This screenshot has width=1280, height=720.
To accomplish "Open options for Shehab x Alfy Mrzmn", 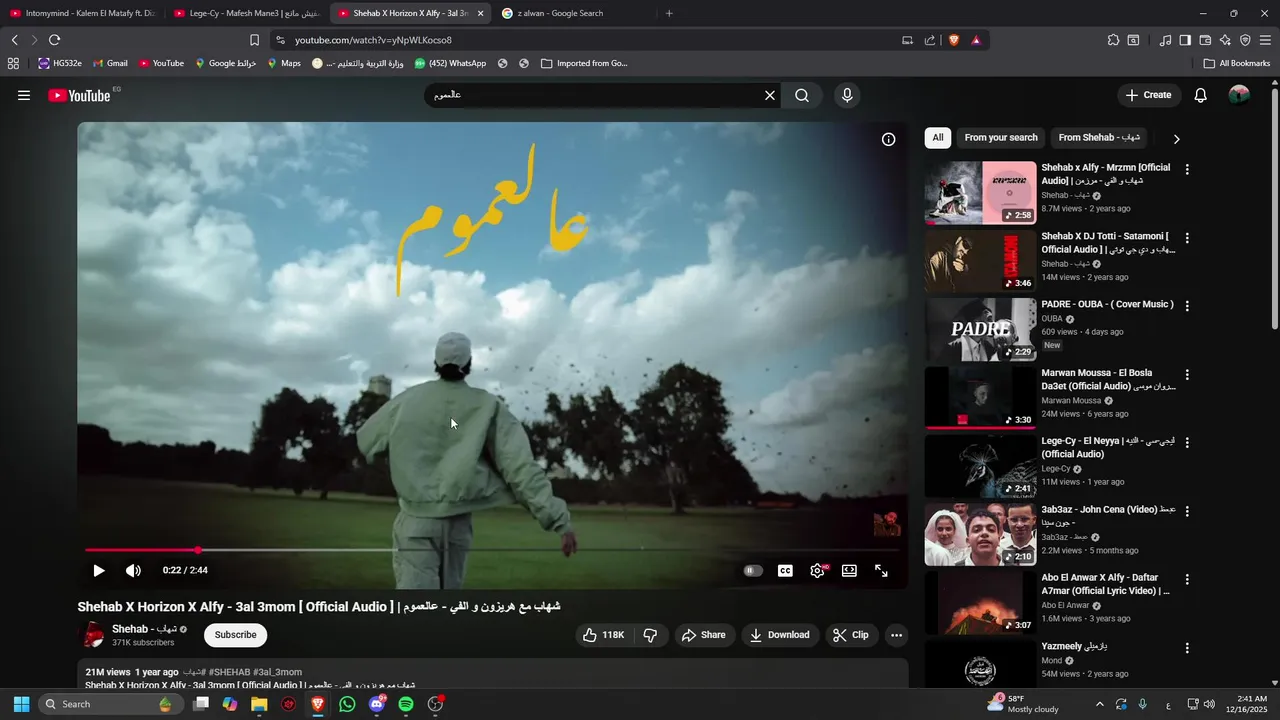I will point(1187,170).
